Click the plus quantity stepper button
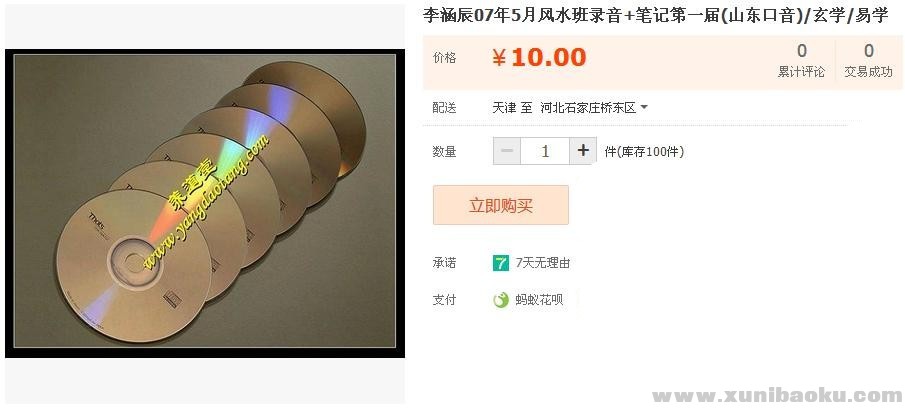This screenshot has width=905, height=408. click(x=583, y=151)
